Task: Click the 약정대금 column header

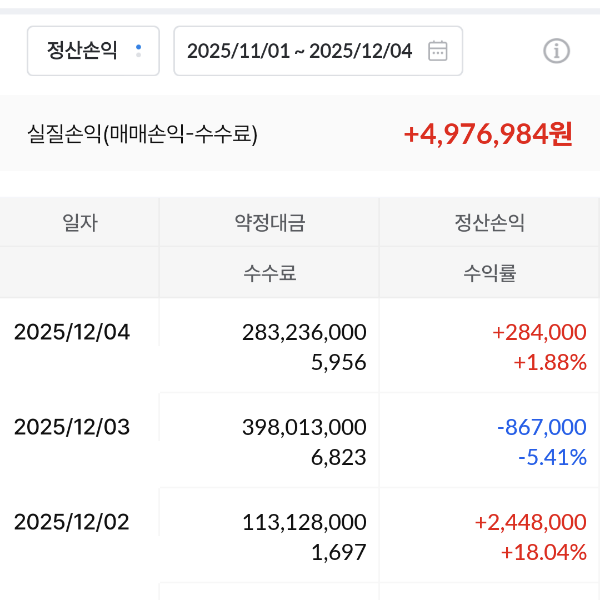Action: coord(269,223)
